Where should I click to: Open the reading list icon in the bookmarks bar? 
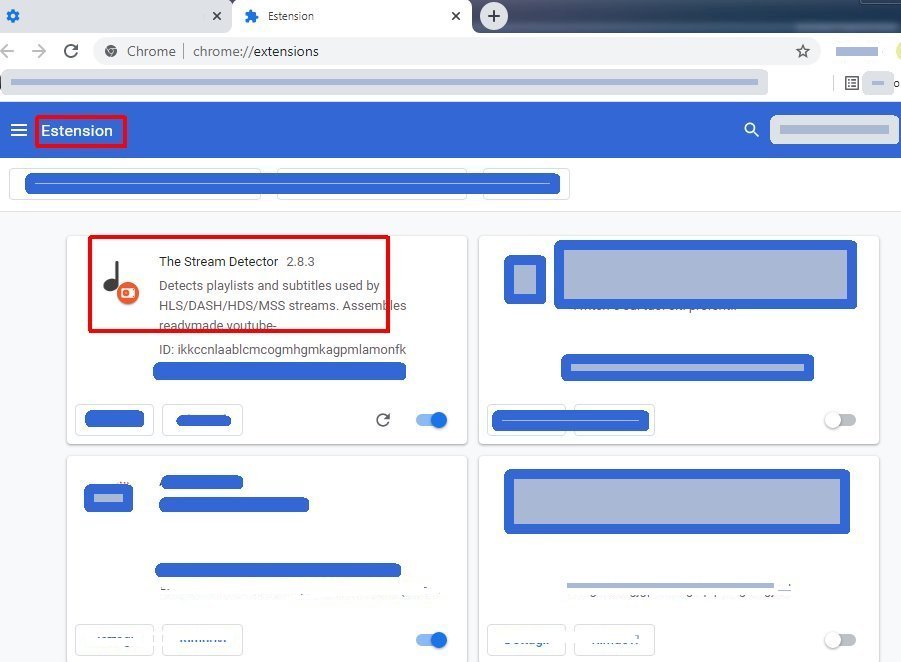coord(852,83)
